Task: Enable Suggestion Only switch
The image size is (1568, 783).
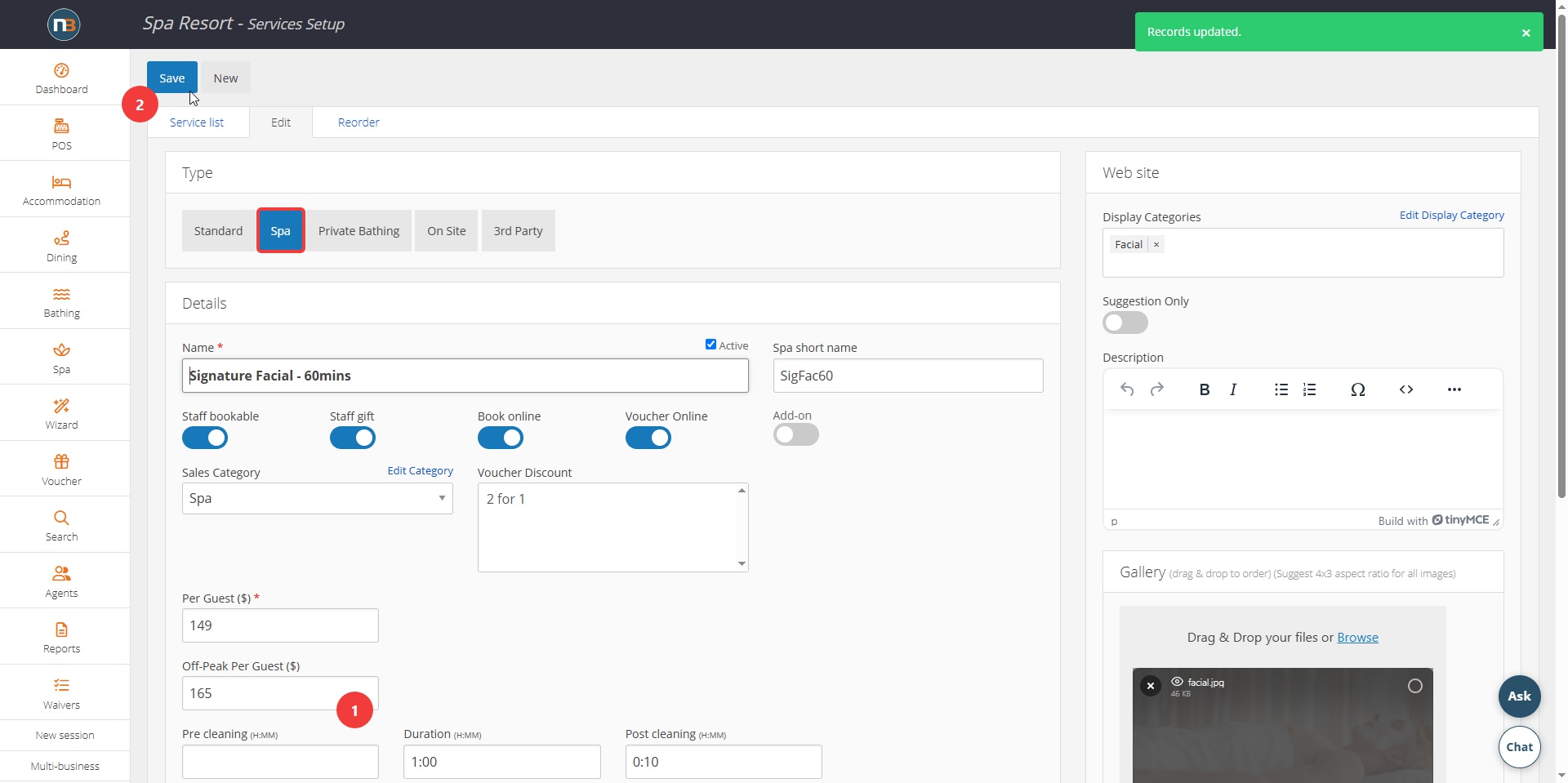Action: (1125, 323)
